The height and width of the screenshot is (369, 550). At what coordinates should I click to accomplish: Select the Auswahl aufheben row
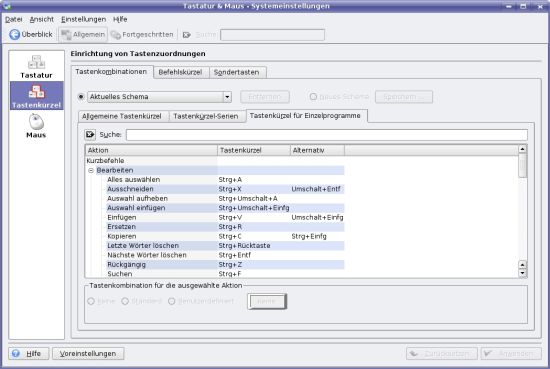(x=225, y=199)
